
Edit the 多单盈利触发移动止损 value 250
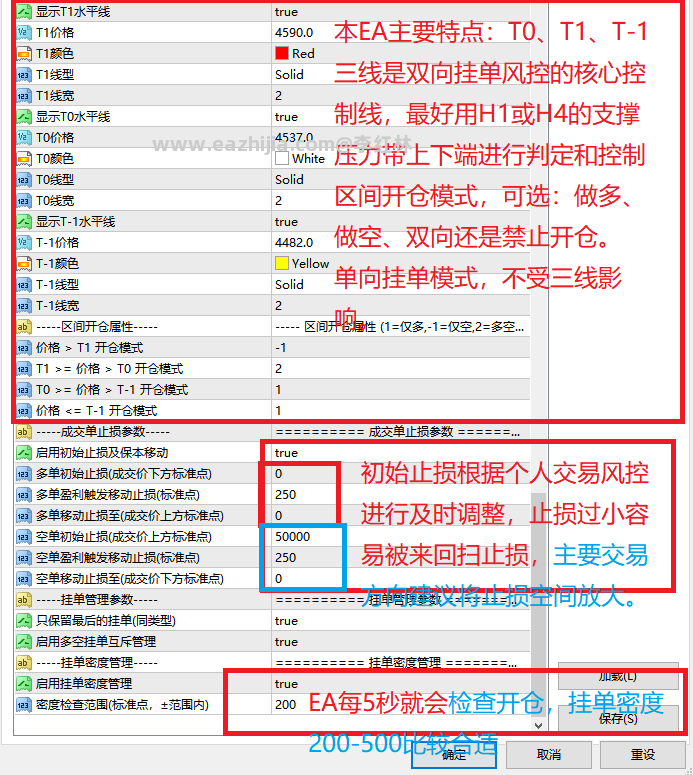[286, 495]
